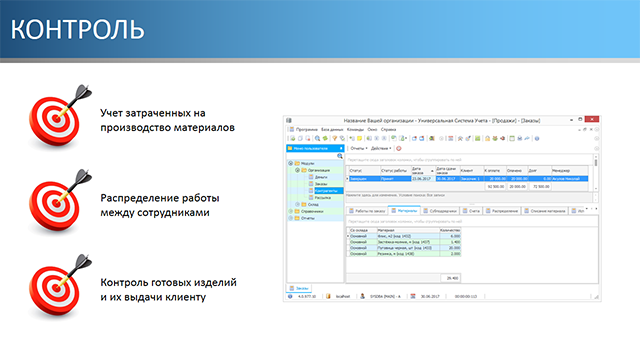Click the user icon in the status bar
Screen dimensions: 640x360
(x=362, y=296)
